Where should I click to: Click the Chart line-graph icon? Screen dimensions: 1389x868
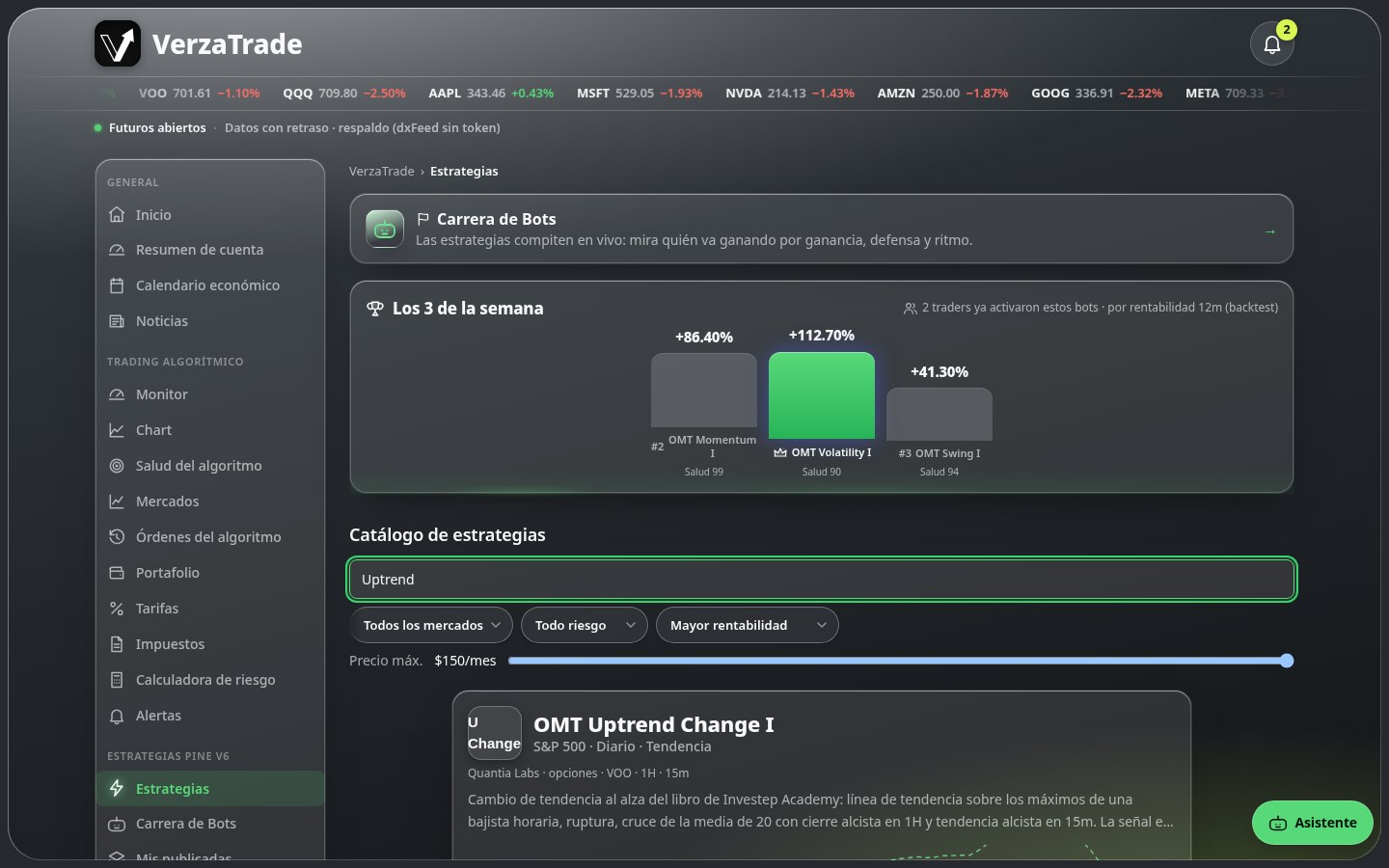(x=117, y=430)
